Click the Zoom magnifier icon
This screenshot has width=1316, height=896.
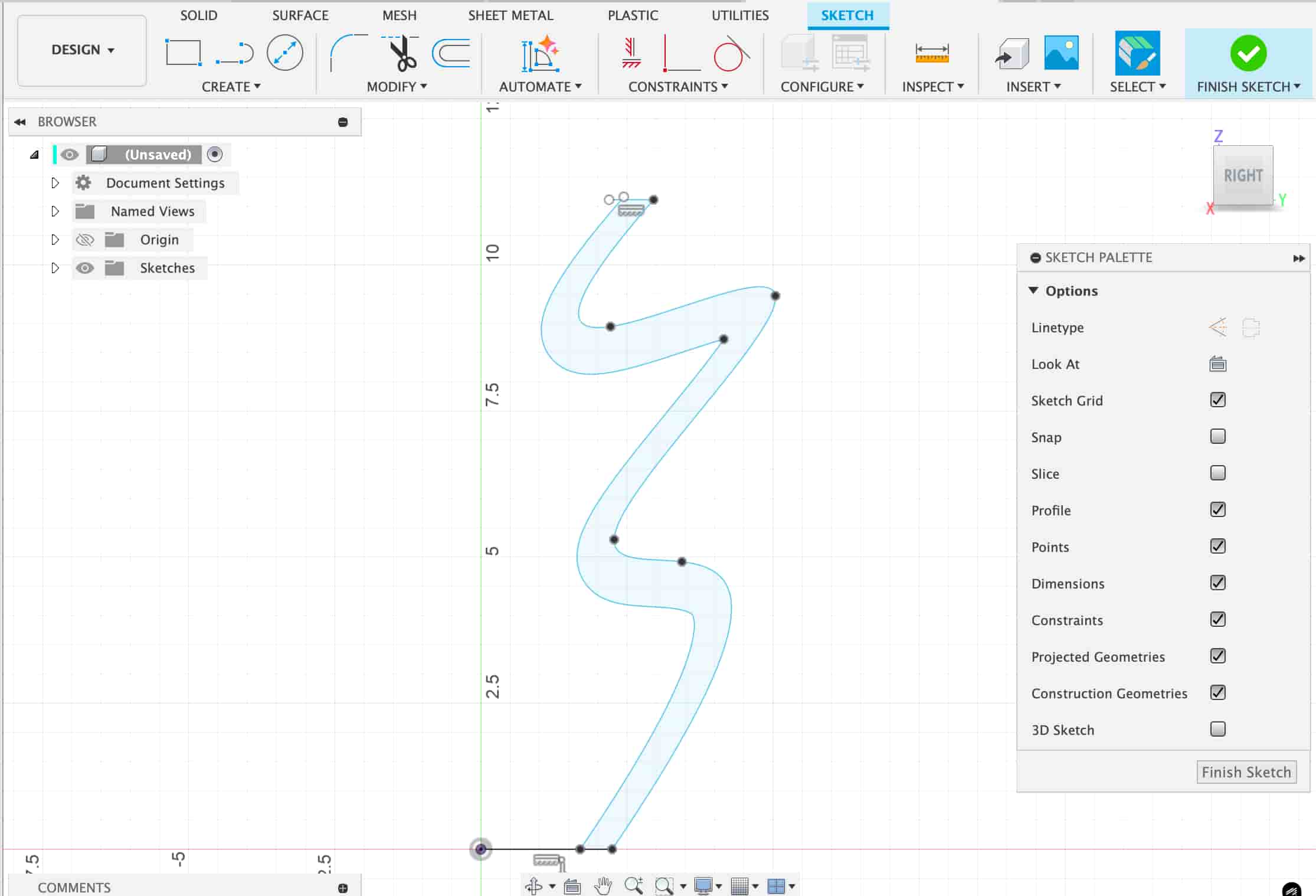[x=634, y=885]
